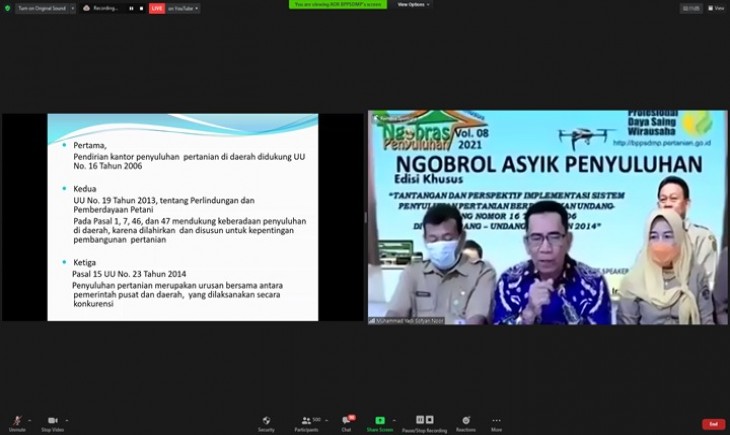Image resolution: width=730 pixels, height=435 pixels.
Task: Open the View layout button
Action: (x=716, y=8)
